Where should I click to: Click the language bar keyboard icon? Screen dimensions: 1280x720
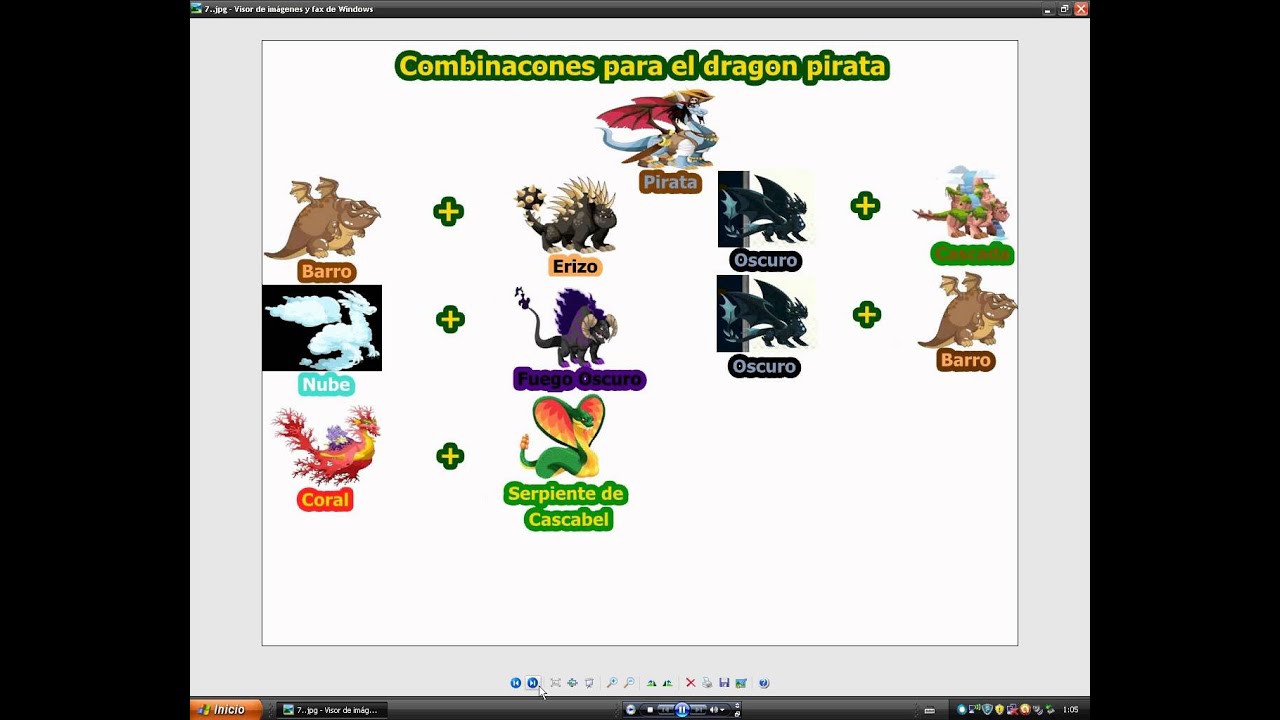pyautogui.click(x=929, y=710)
